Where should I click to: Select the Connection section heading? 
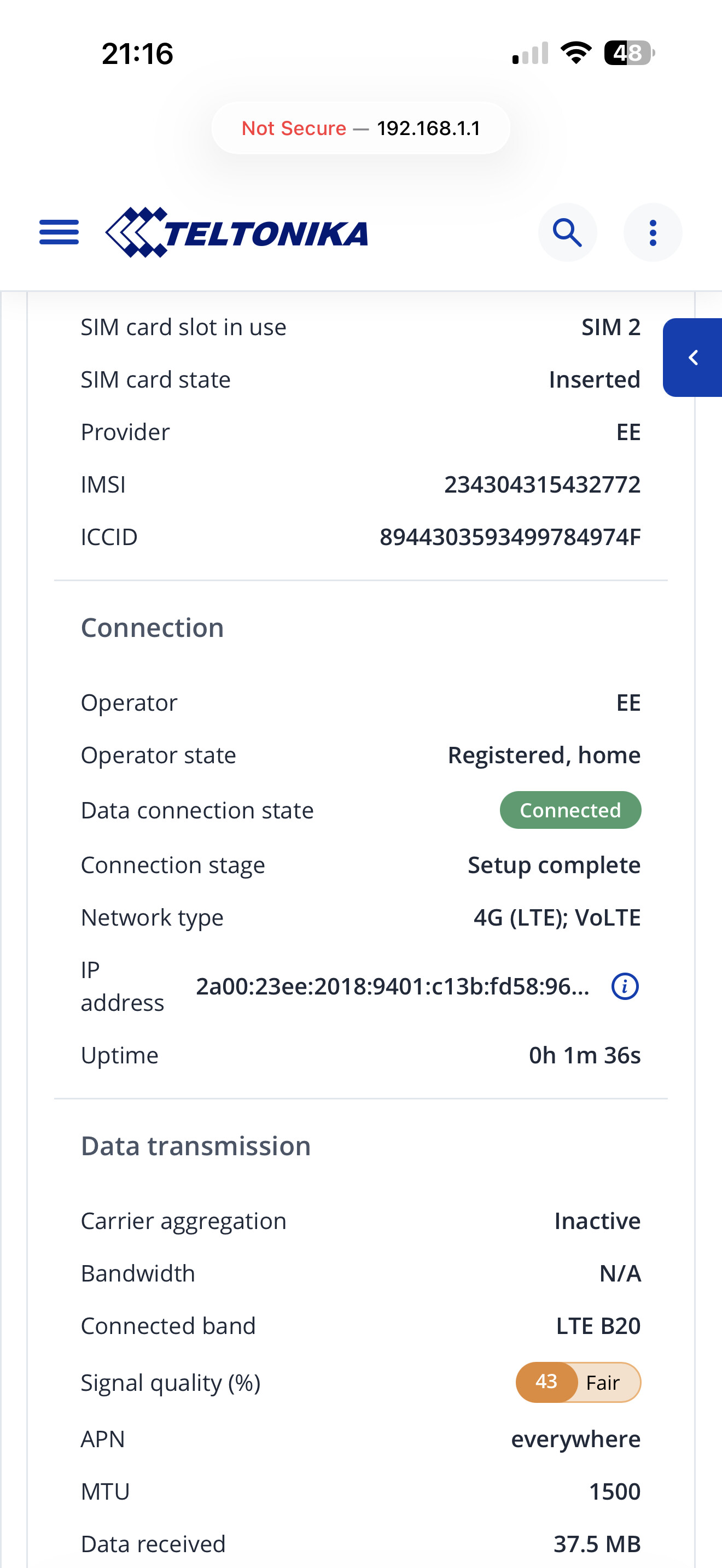coord(153,628)
